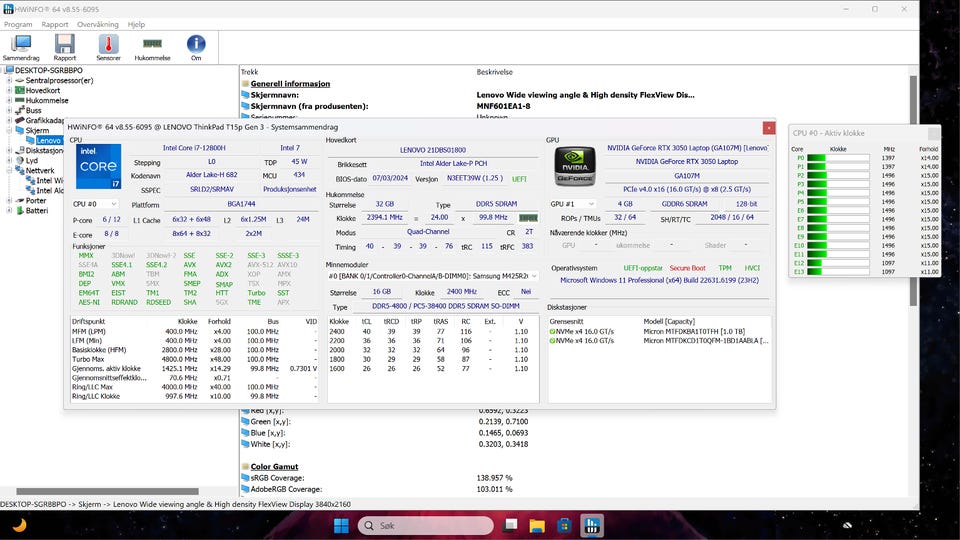This screenshot has width=960, height=540.
Task: Click the Porter tree icon
Action: coord(20,200)
